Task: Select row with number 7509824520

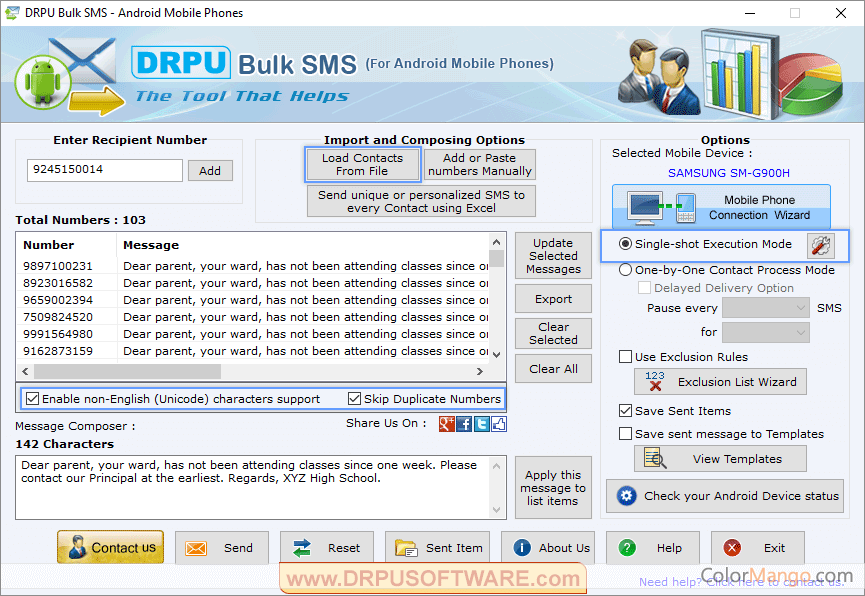Action: pos(253,317)
